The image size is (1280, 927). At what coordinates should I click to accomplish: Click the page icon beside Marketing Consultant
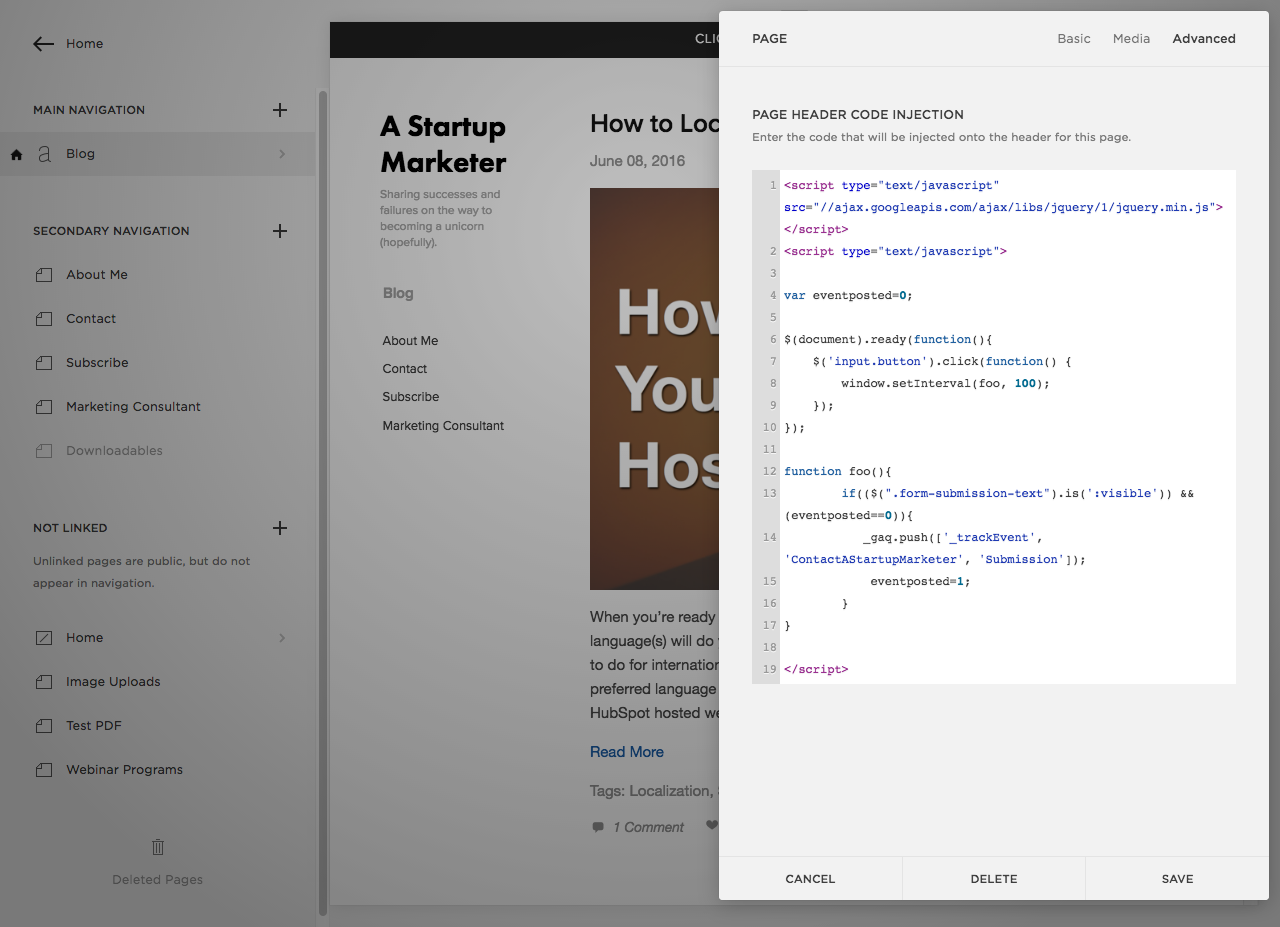point(43,407)
